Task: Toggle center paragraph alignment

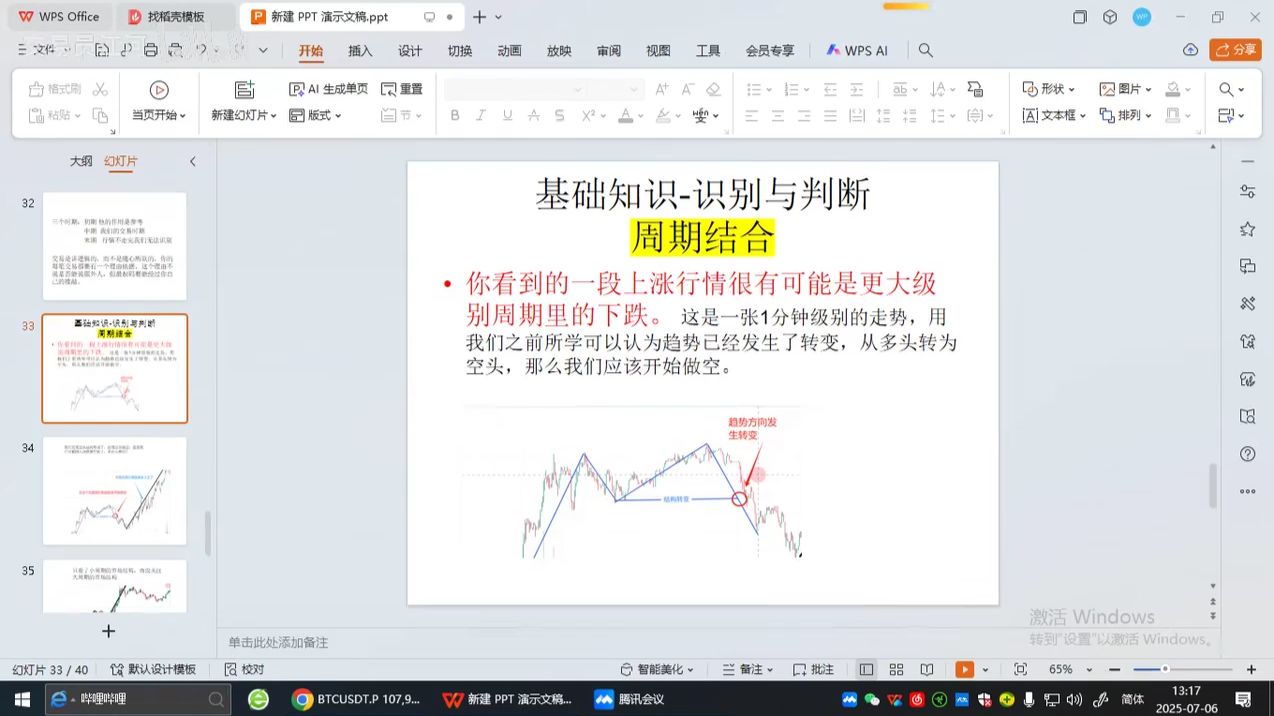Action: coord(778,115)
